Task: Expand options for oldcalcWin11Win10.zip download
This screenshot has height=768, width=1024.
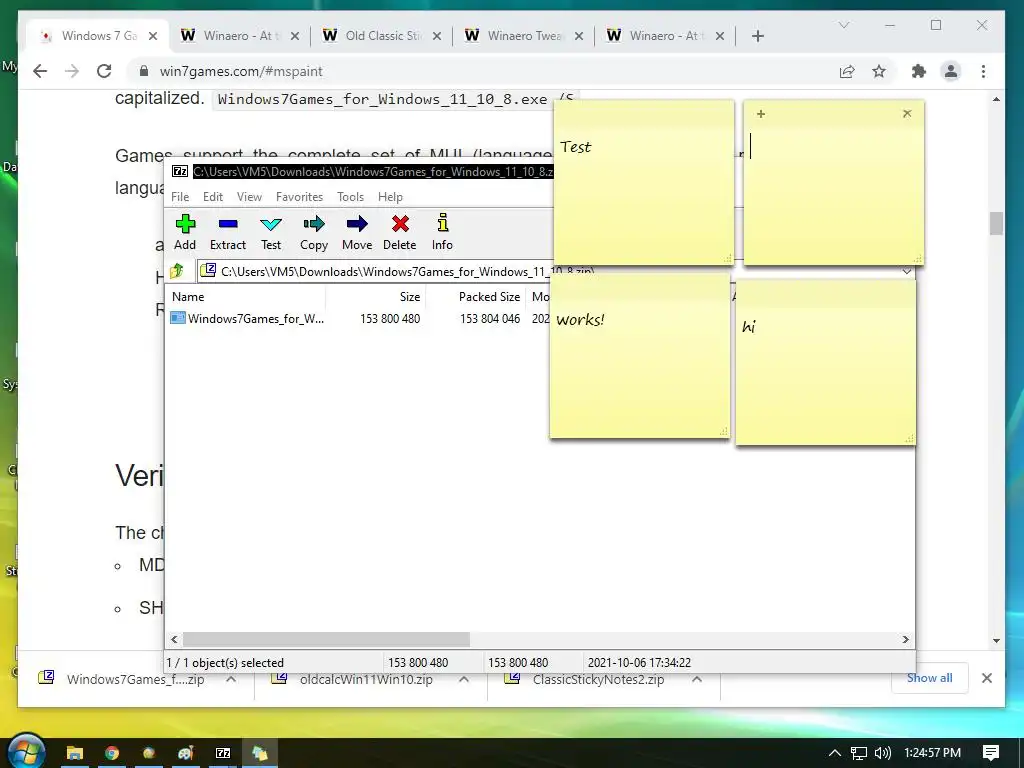Action: [464, 680]
